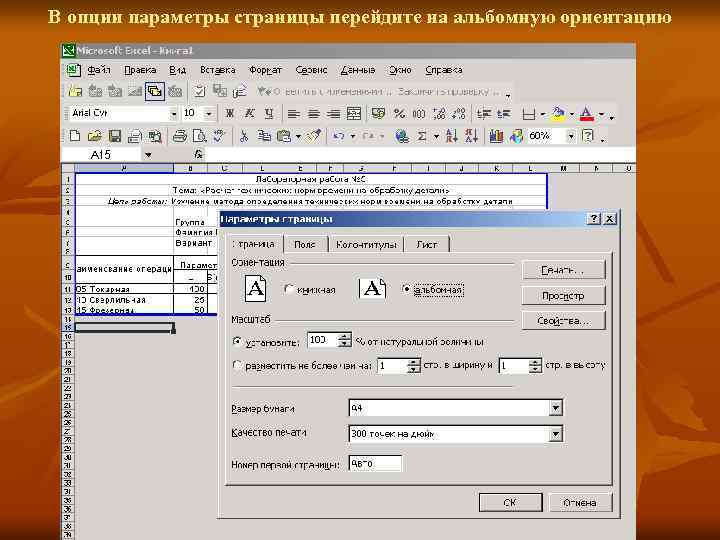Toggle bold formatting (Ж)
The width and height of the screenshot is (720, 540).
(x=230, y=113)
